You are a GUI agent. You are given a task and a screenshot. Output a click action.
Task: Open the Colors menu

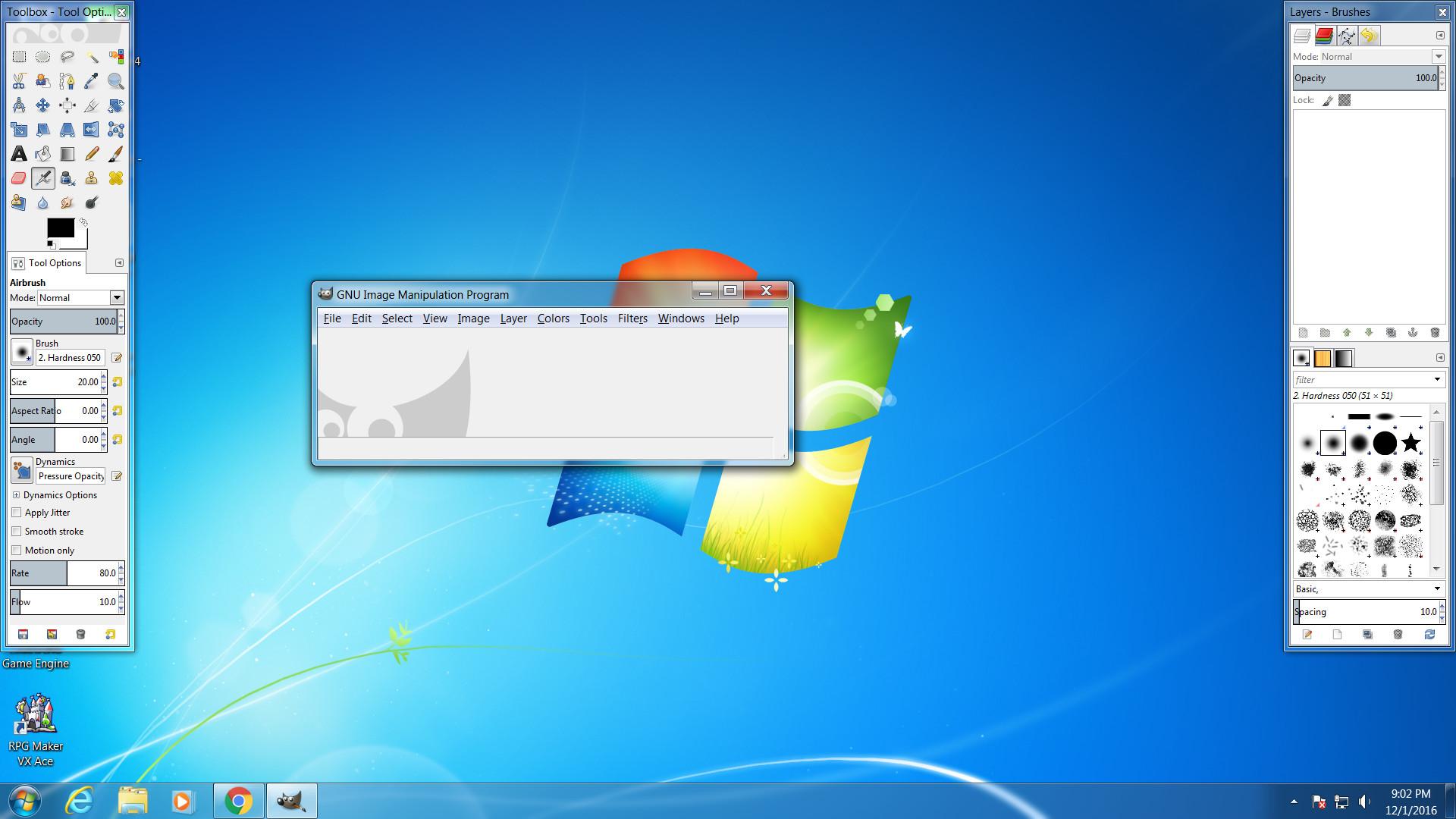click(553, 318)
